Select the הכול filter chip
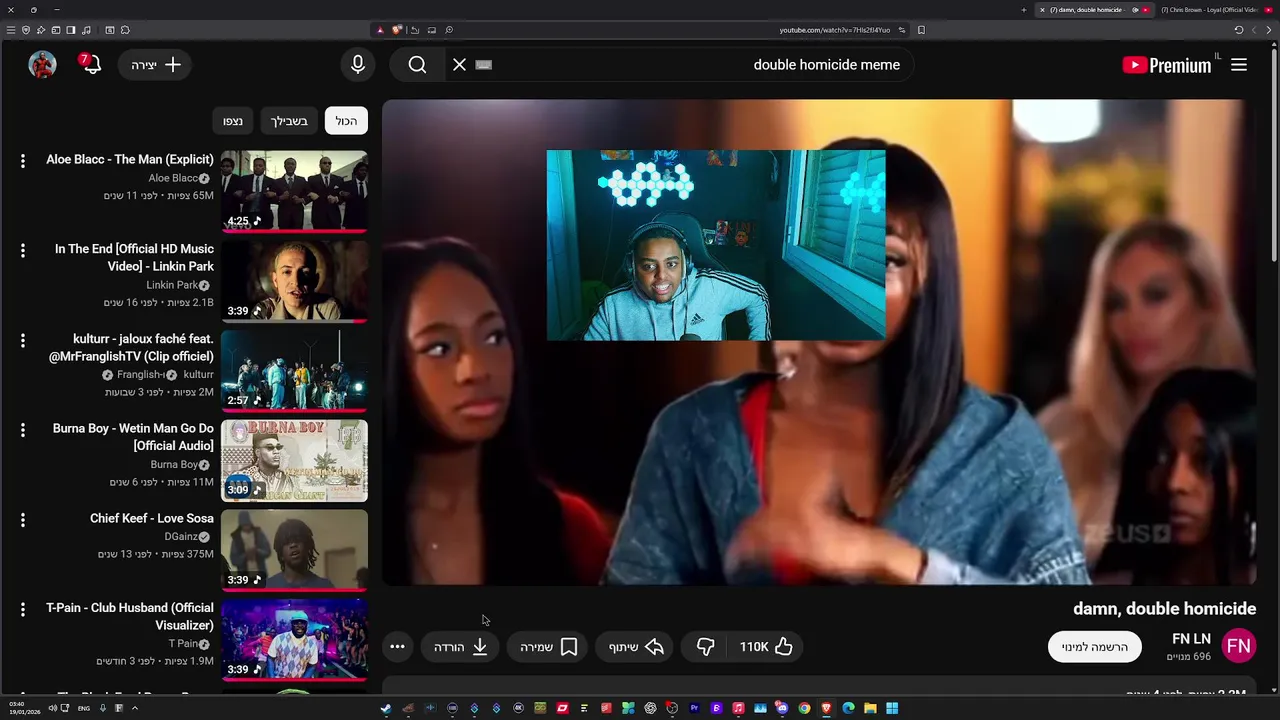This screenshot has width=1280, height=720. pyautogui.click(x=346, y=121)
